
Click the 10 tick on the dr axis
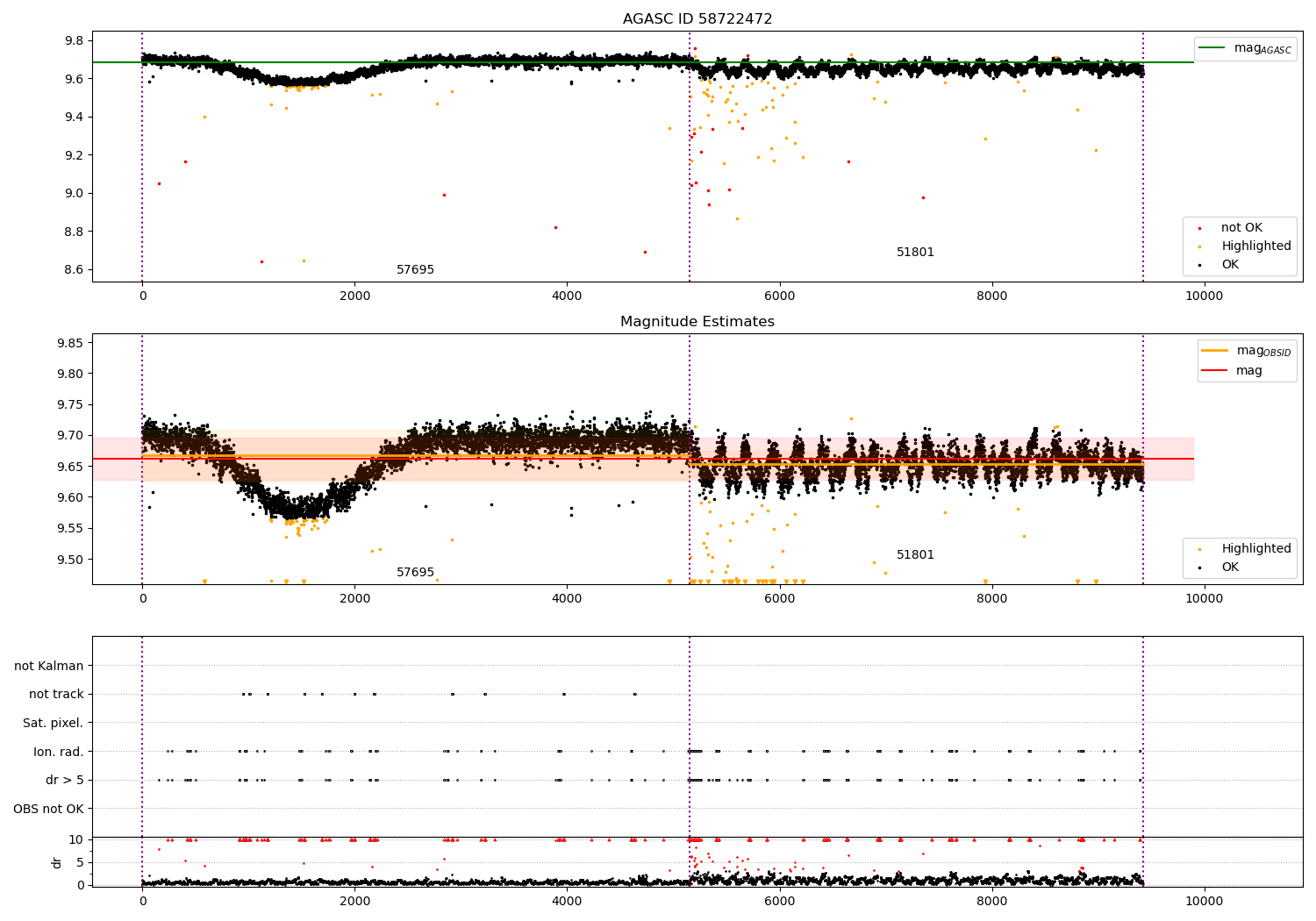pyautogui.click(x=76, y=839)
